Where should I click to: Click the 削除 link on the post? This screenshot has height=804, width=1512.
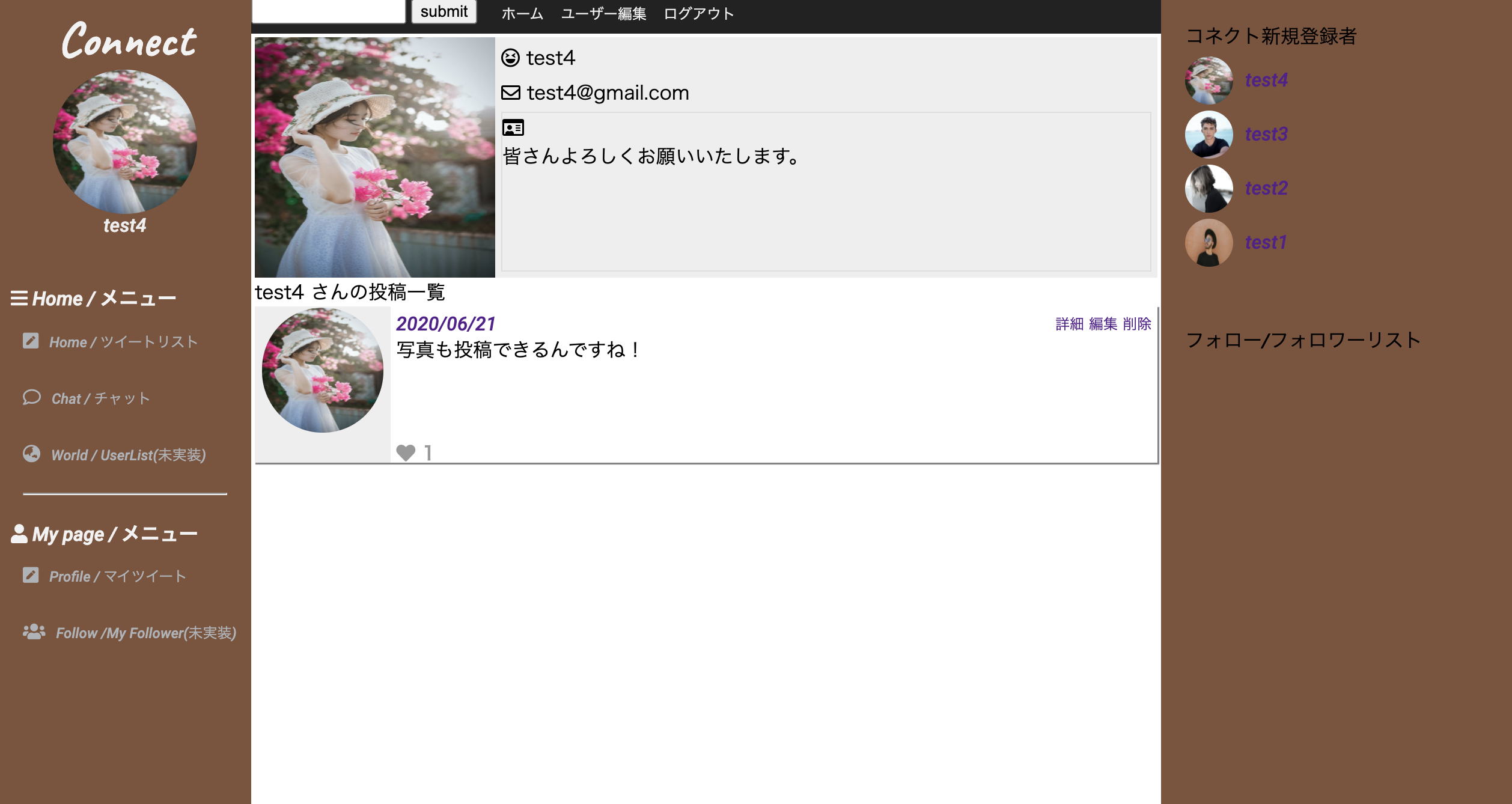tap(1136, 324)
